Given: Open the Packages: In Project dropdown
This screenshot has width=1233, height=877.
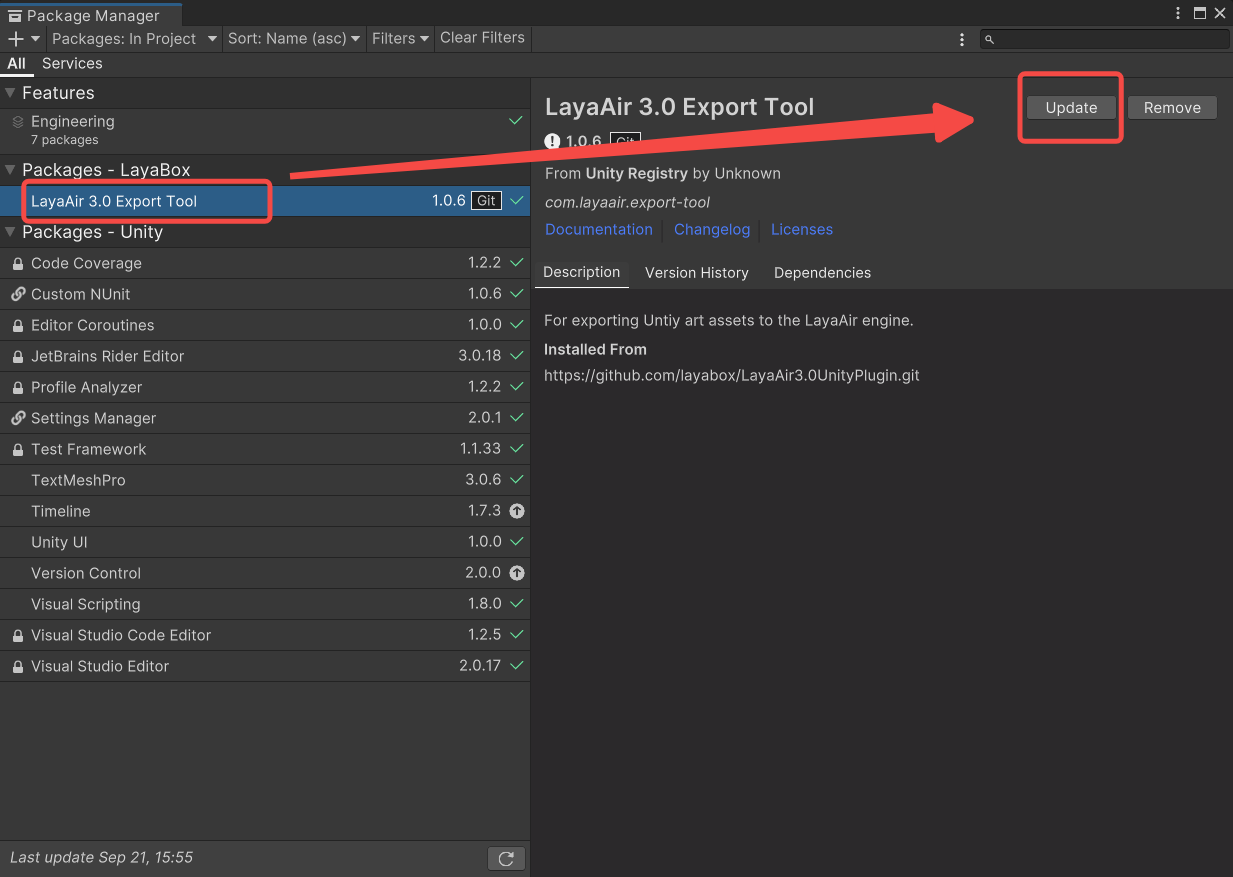Looking at the screenshot, I should [134, 39].
